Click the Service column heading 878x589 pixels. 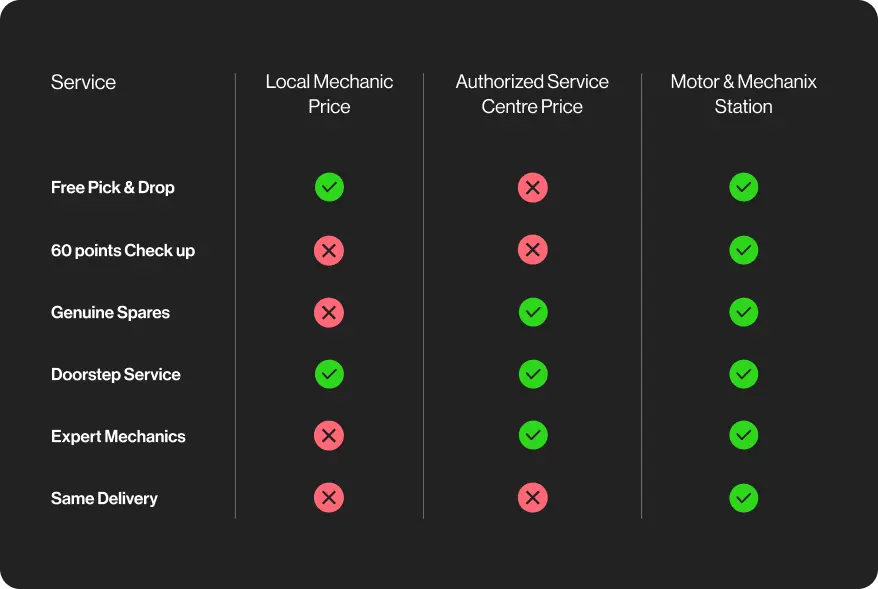(83, 82)
